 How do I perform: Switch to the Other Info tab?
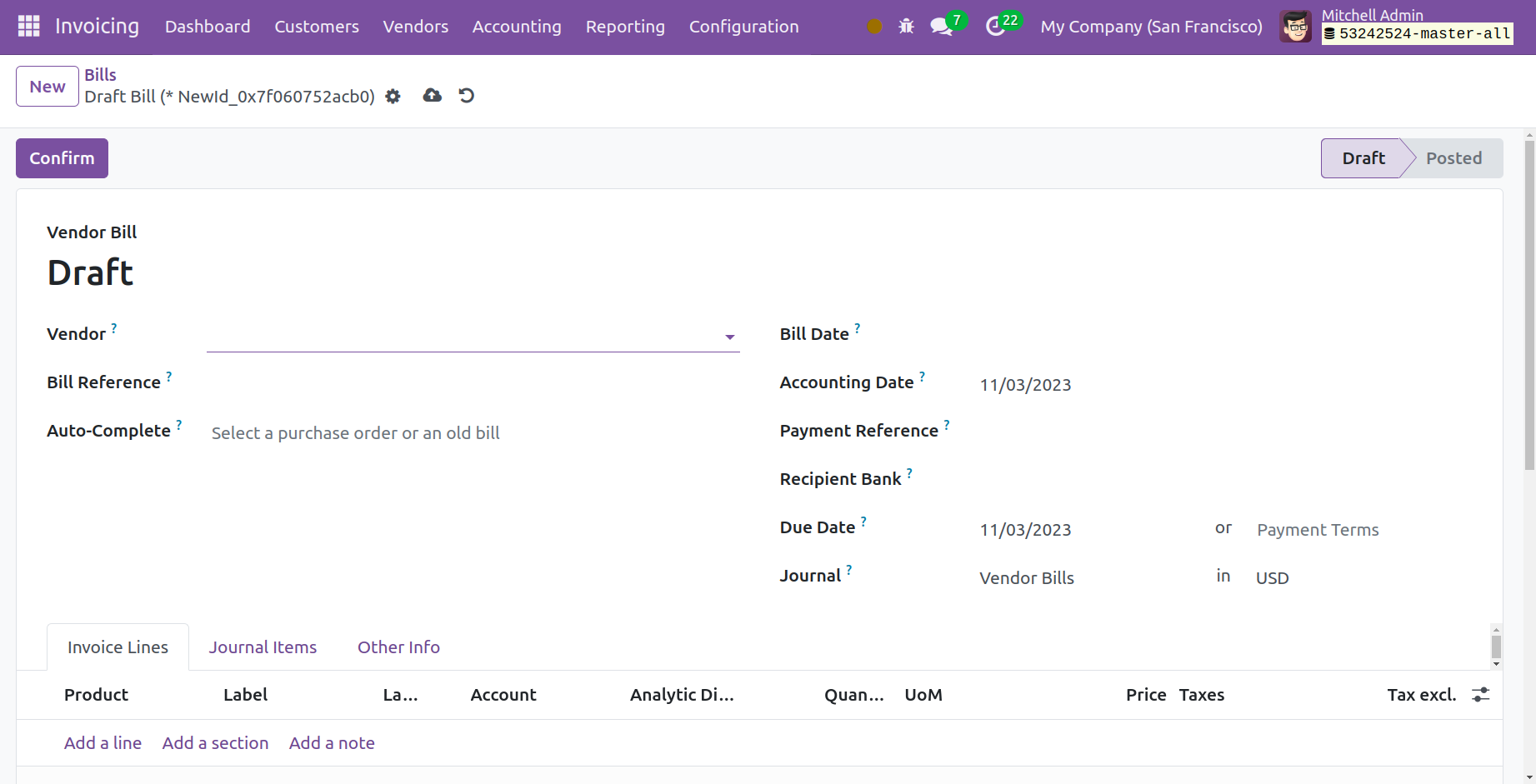398,647
